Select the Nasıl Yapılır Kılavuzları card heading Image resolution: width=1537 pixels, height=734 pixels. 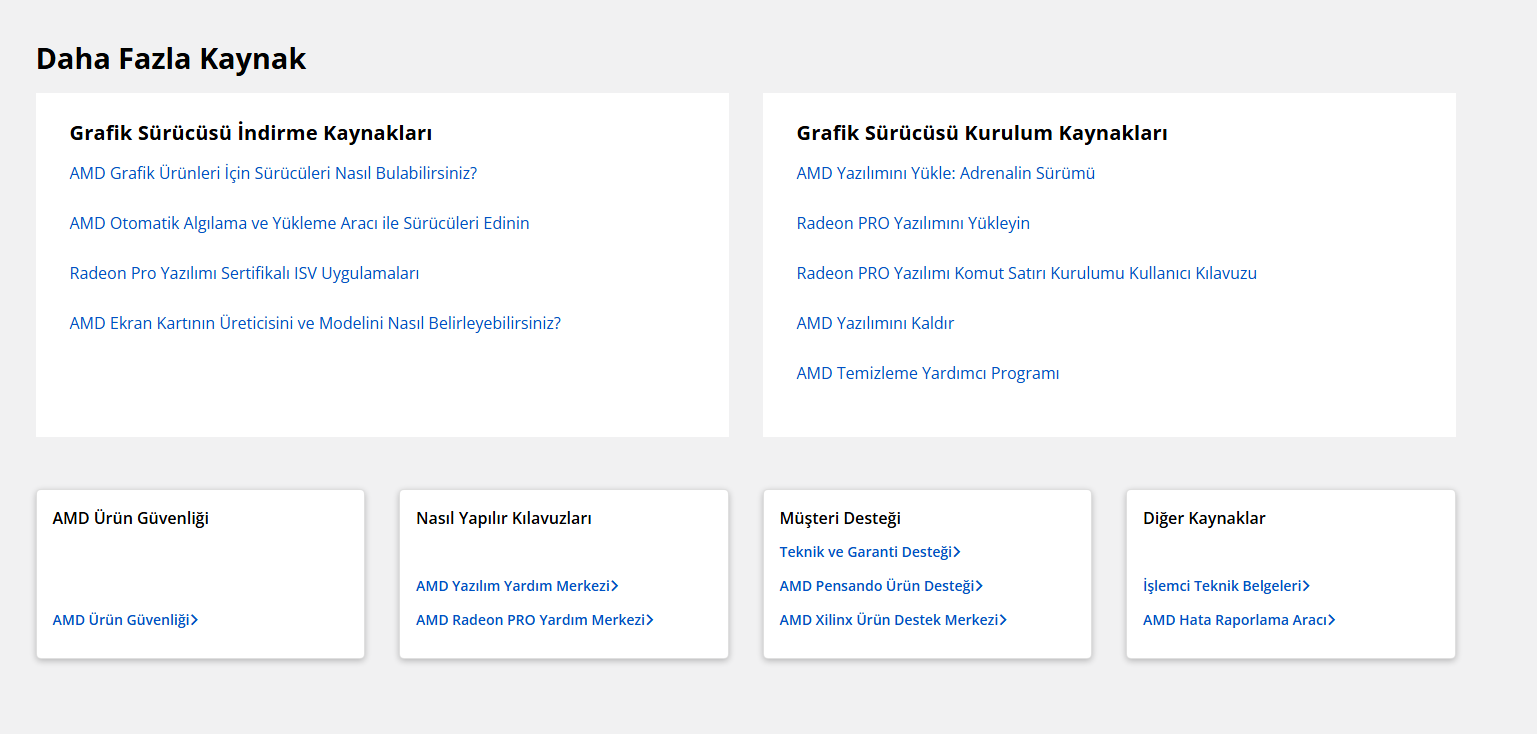[504, 518]
